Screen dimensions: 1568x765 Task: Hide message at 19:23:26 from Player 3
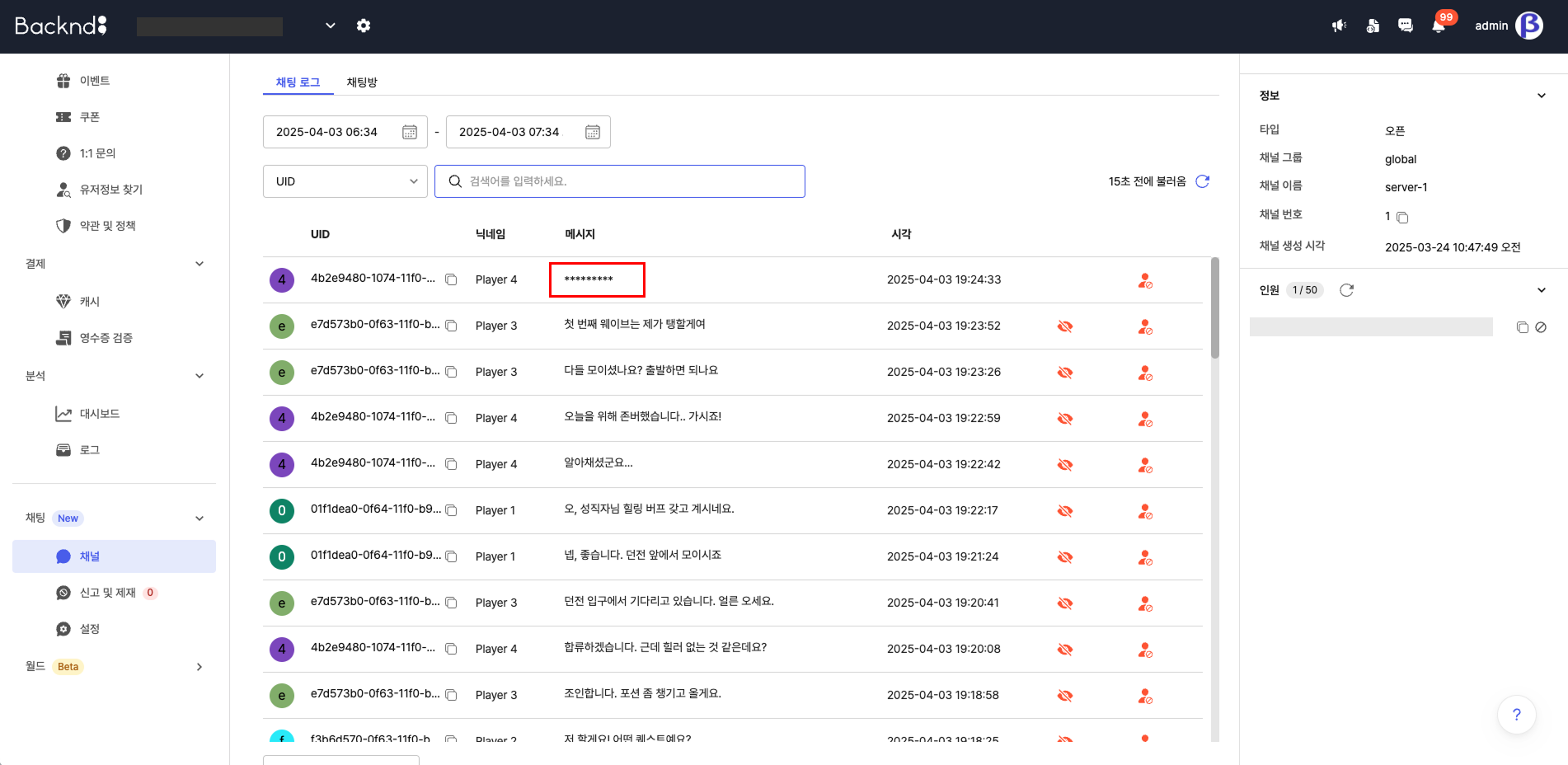tap(1065, 373)
